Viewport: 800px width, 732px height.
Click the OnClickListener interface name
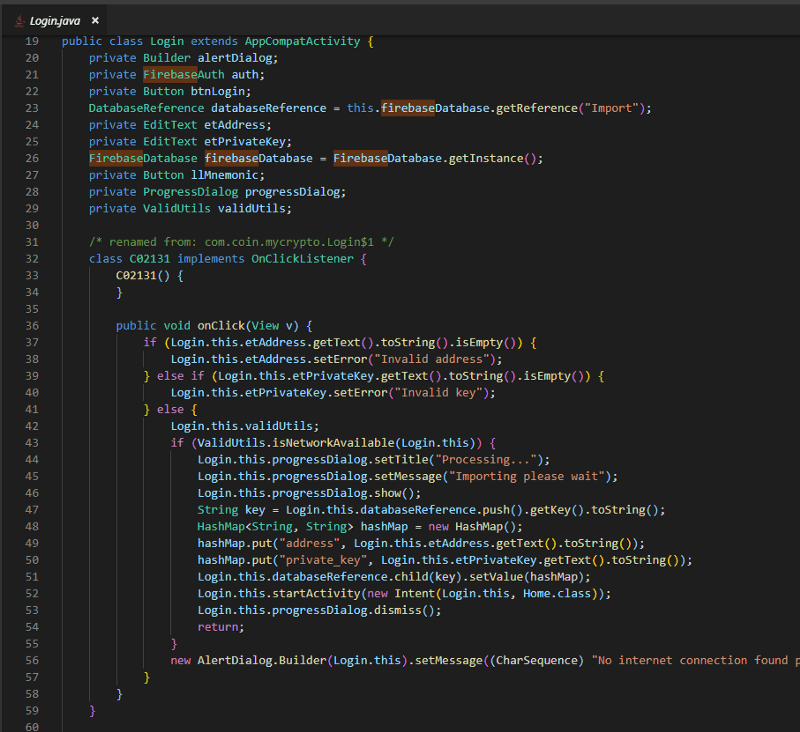[x=302, y=259]
